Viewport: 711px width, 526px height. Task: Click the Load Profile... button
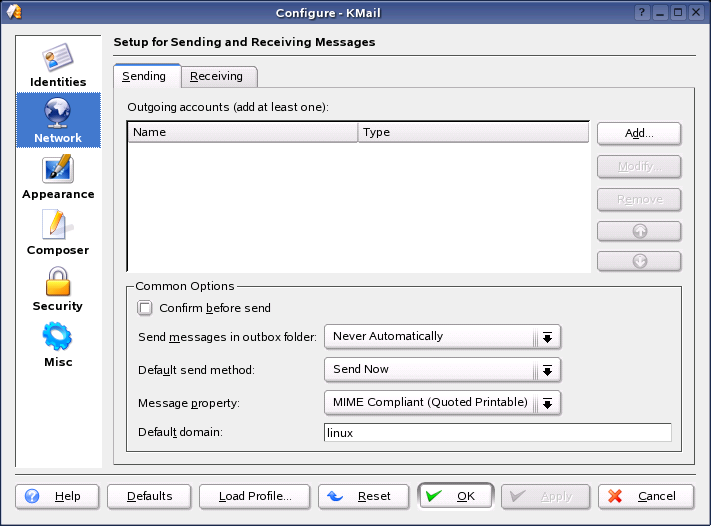[254, 497]
